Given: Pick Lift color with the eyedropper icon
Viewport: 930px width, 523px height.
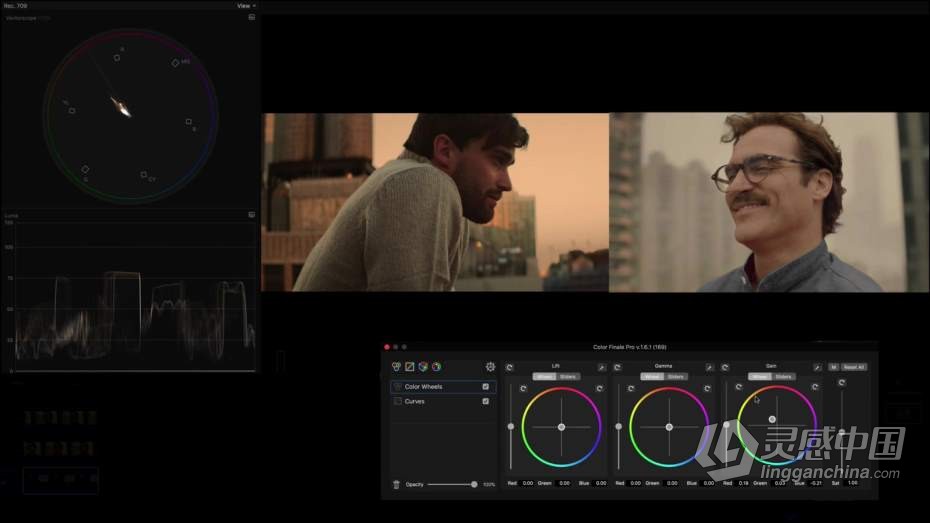Looking at the screenshot, I should point(601,368).
